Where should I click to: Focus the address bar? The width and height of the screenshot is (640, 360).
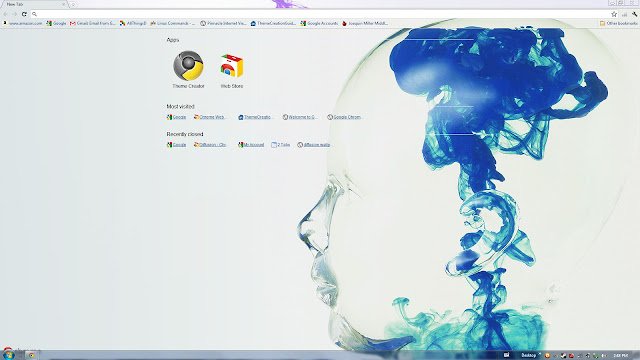point(320,14)
